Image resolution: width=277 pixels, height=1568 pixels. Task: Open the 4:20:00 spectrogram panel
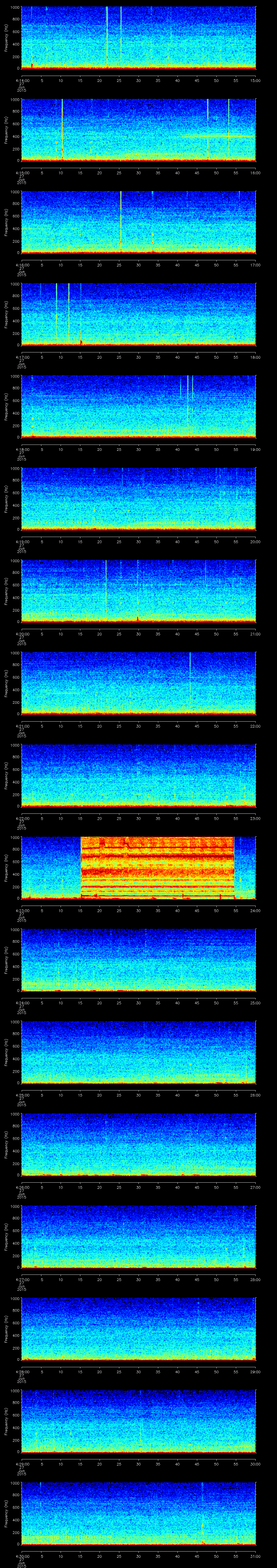tap(138, 590)
